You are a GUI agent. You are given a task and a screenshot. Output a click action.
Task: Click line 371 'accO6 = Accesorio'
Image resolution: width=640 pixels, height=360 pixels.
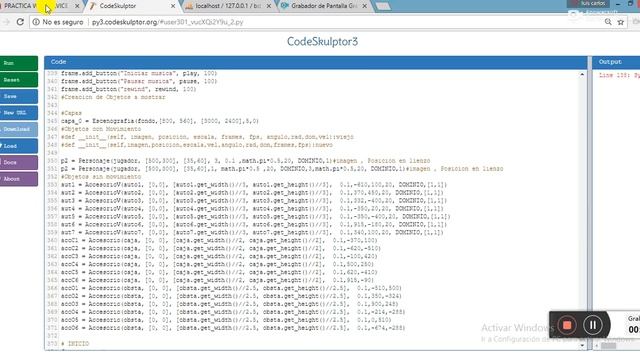[233, 328]
